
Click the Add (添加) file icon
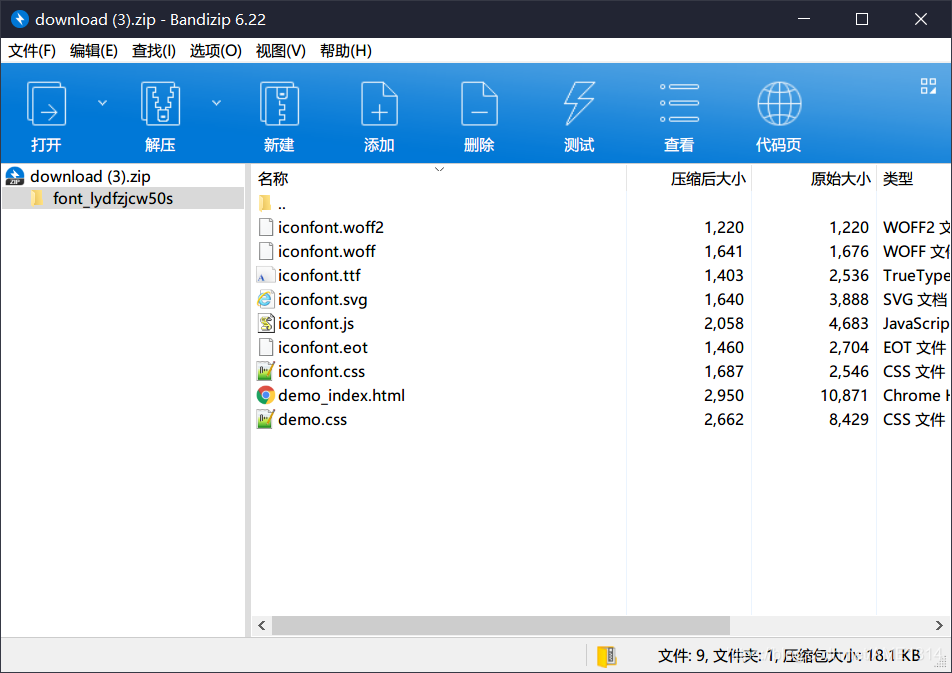coord(379,104)
